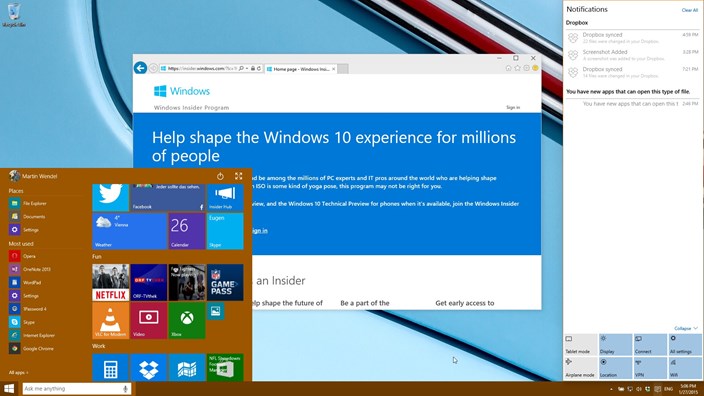This screenshot has width=704, height=396.
Task: Collapse the quick actions panel
Action: click(x=686, y=328)
